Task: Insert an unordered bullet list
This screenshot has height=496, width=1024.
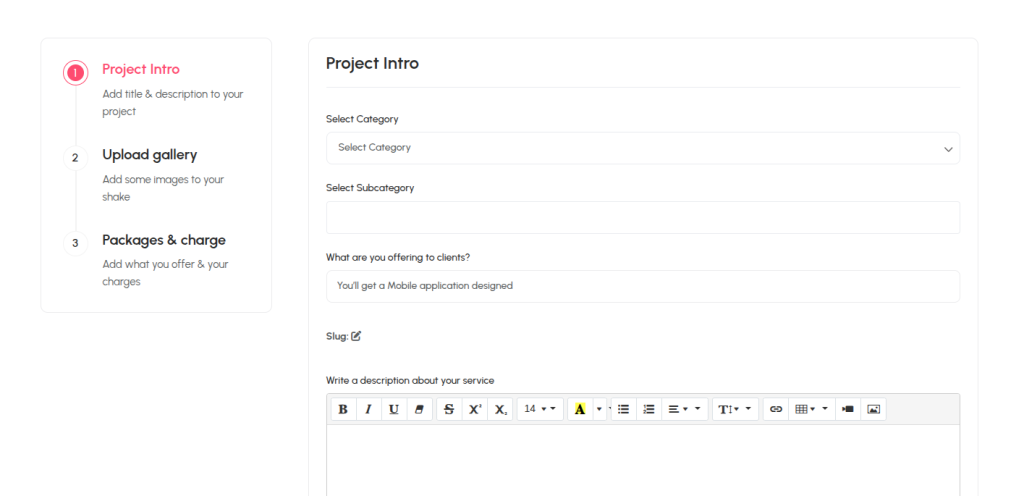Action: pyautogui.click(x=623, y=409)
